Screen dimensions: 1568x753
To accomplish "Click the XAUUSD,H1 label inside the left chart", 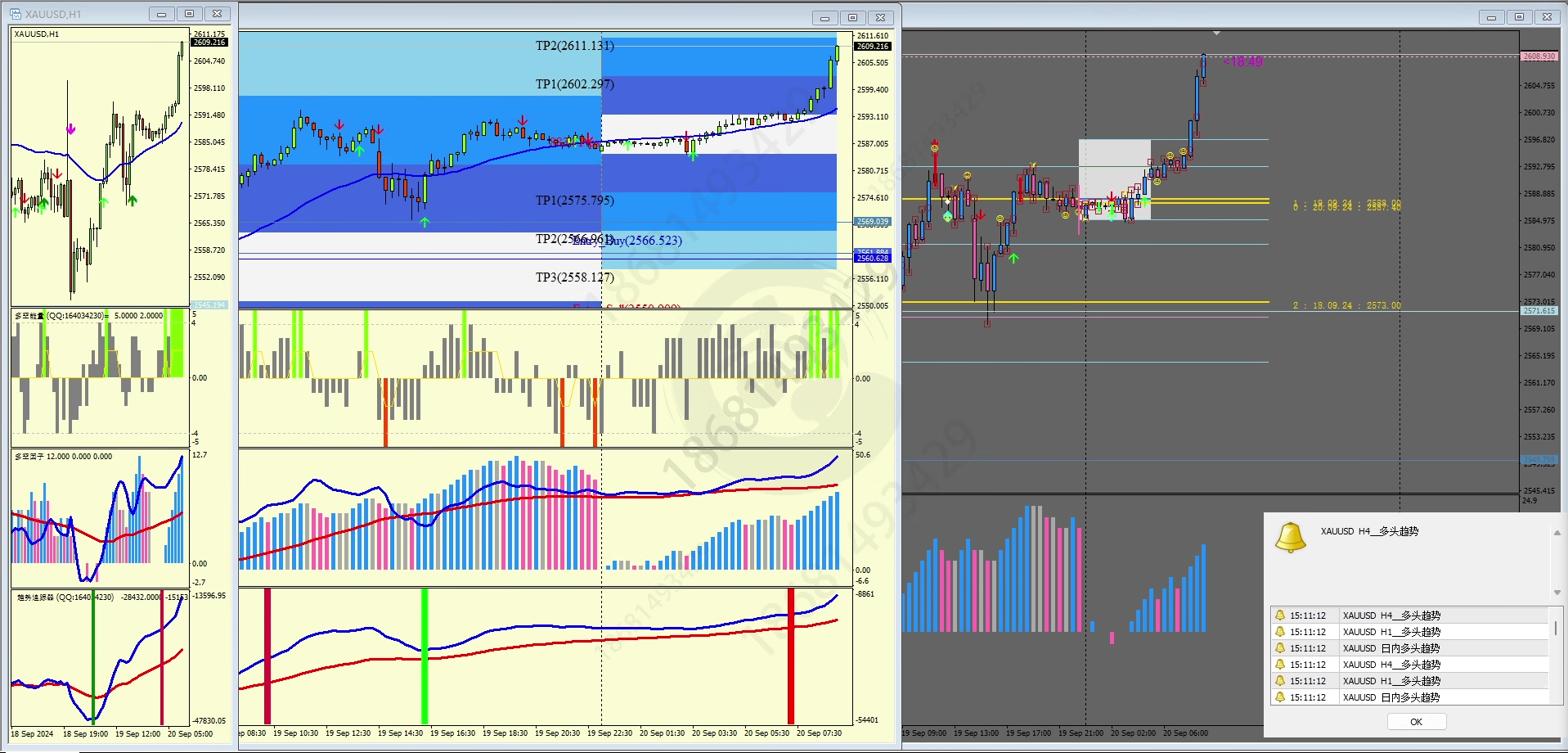I will 37,34.
